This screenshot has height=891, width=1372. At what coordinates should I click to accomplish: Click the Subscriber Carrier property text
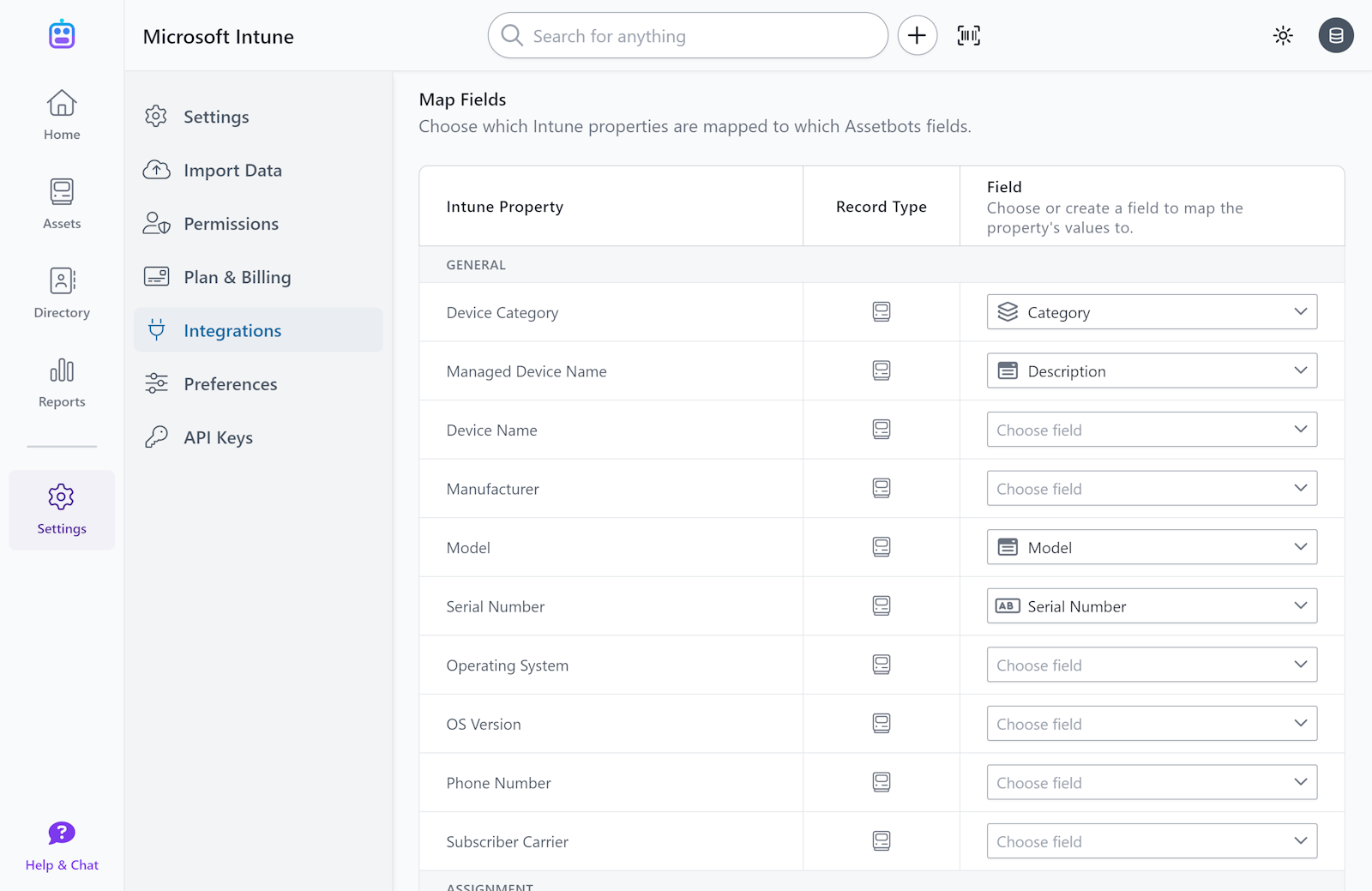(x=508, y=842)
